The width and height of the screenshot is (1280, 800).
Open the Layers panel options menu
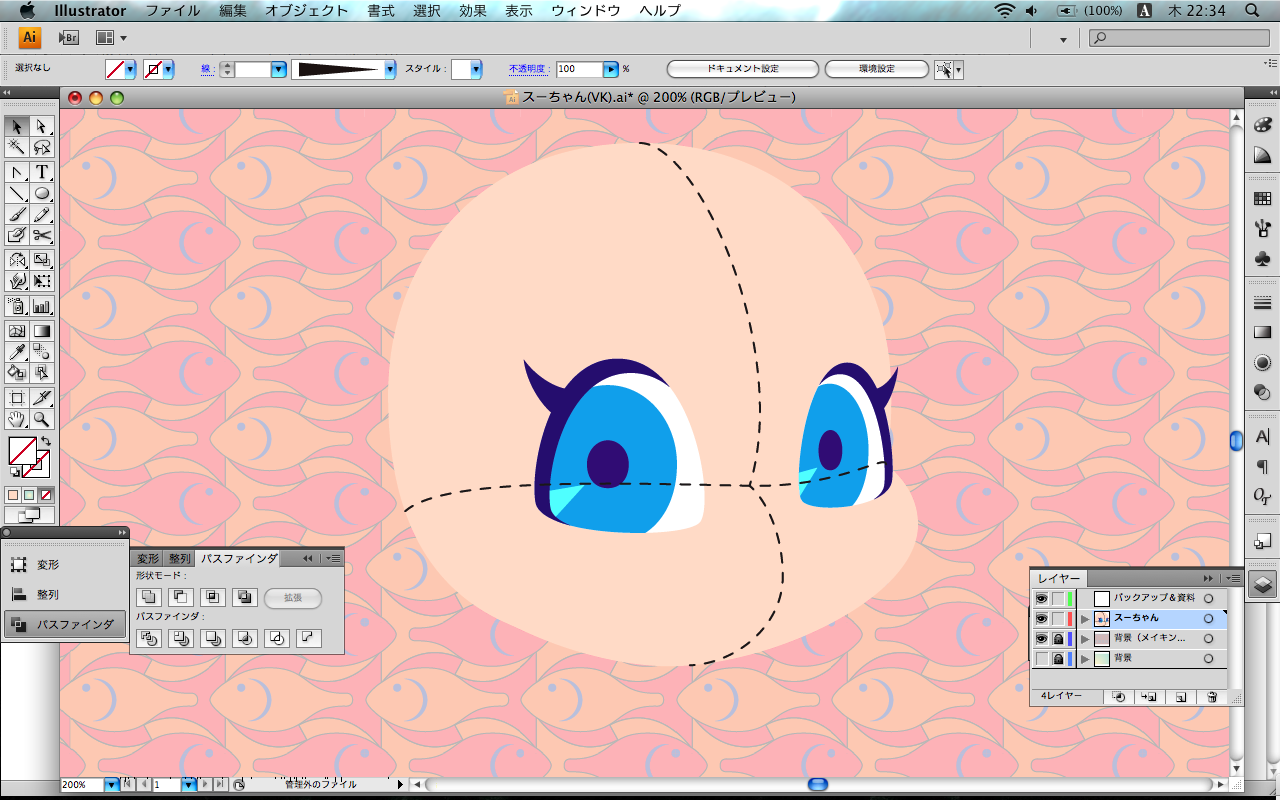[x=1233, y=578]
